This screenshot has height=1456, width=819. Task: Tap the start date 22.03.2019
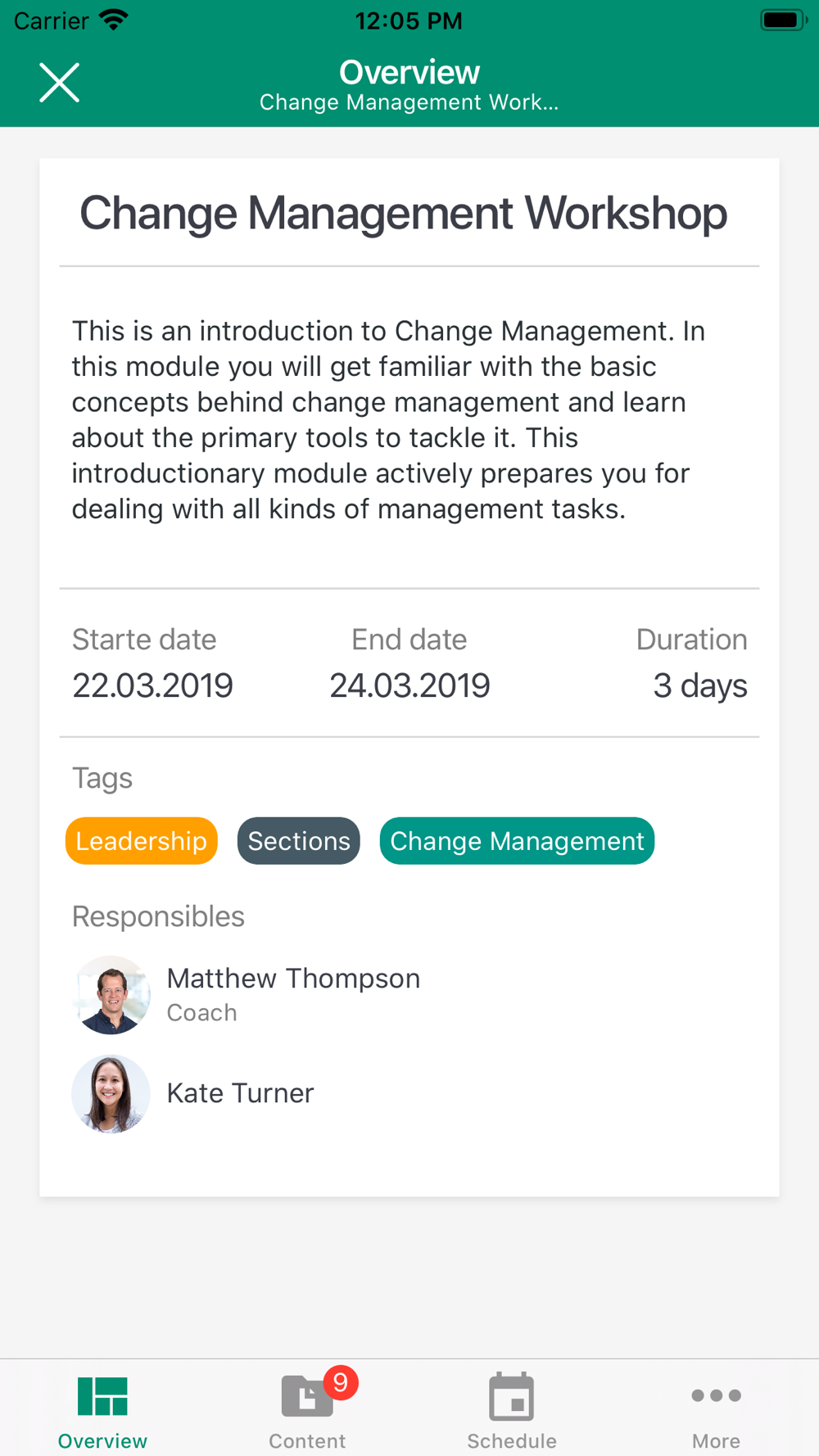coord(153,685)
